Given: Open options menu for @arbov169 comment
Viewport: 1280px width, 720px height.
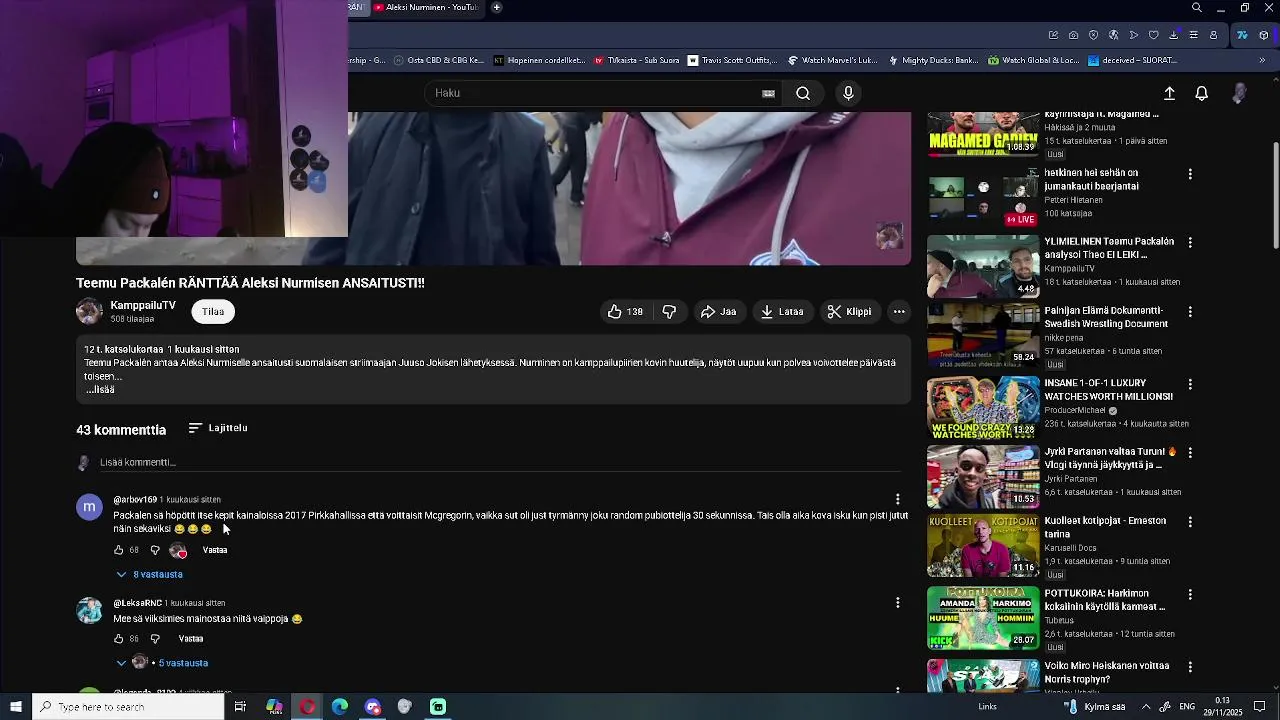Looking at the screenshot, I should [897, 499].
